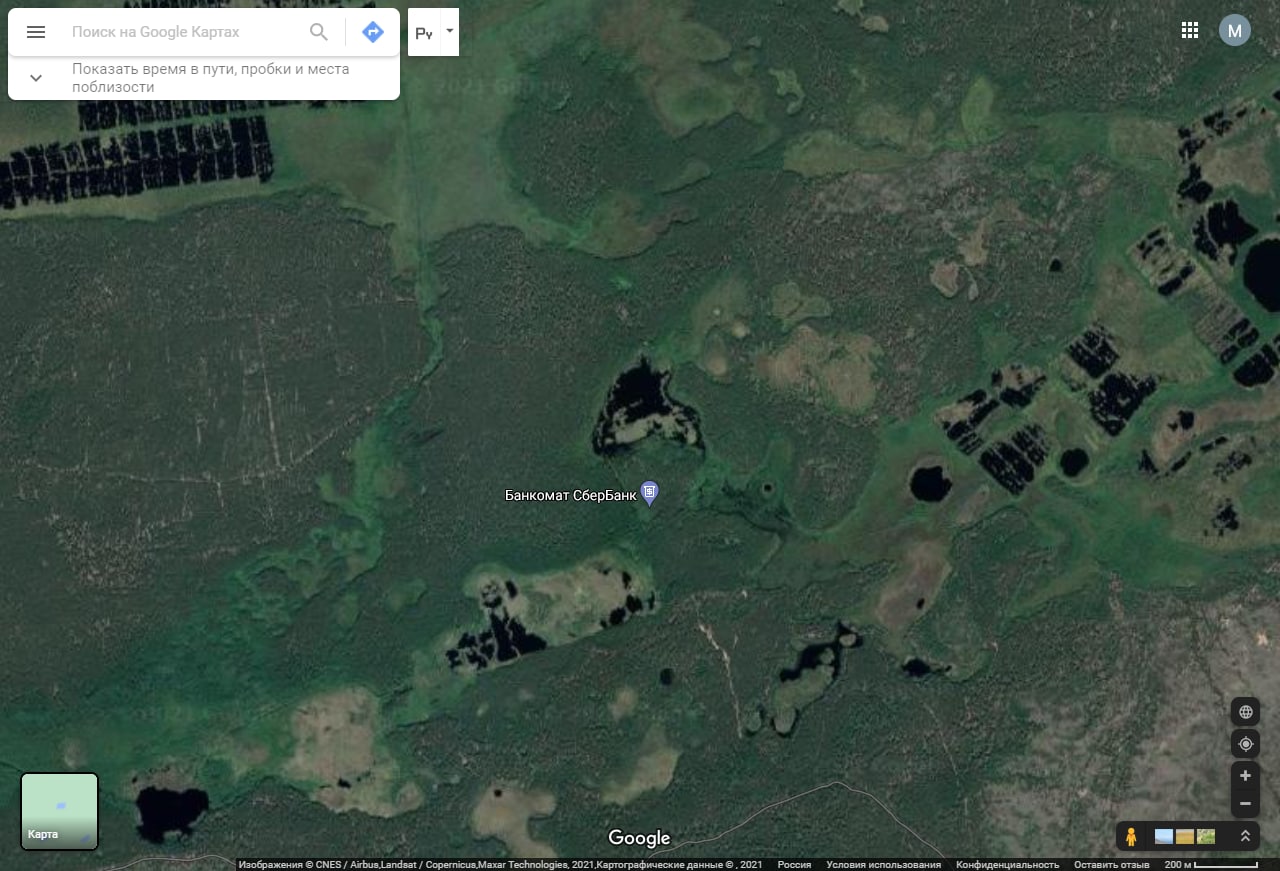Click the 'Ру' keyboard language button
Screen dimensions: 1280x871
point(424,33)
